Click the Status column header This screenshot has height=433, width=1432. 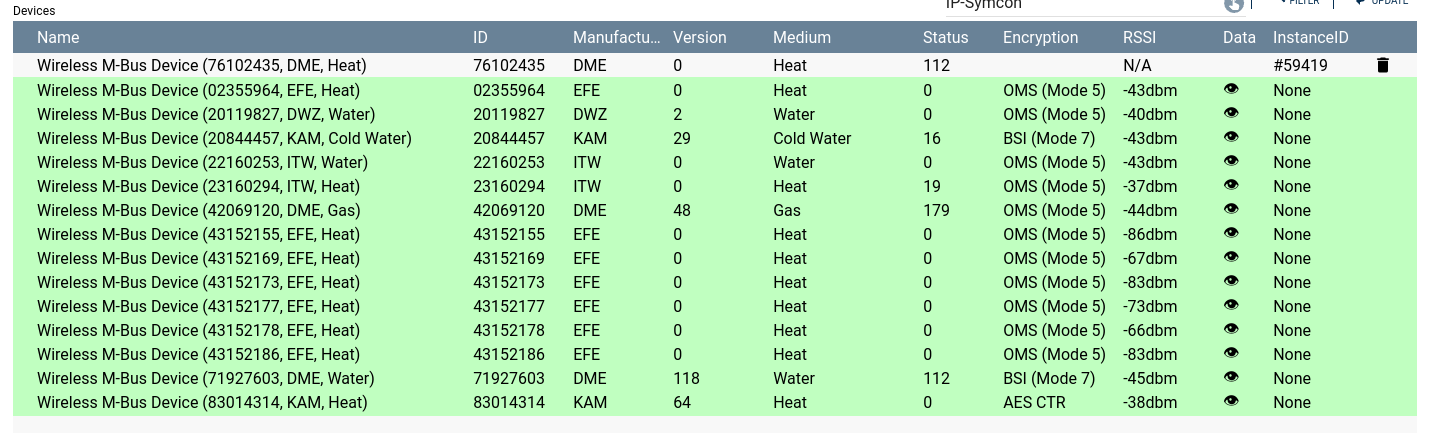[x=945, y=38]
